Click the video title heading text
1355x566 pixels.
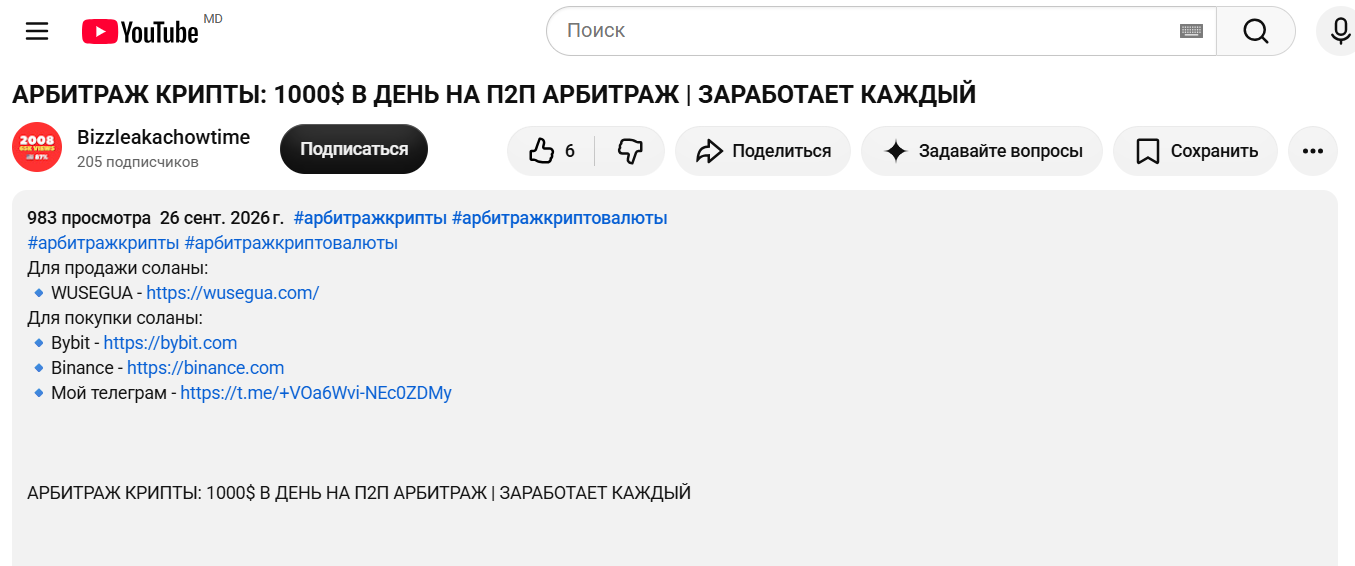(x=494, y=95)
